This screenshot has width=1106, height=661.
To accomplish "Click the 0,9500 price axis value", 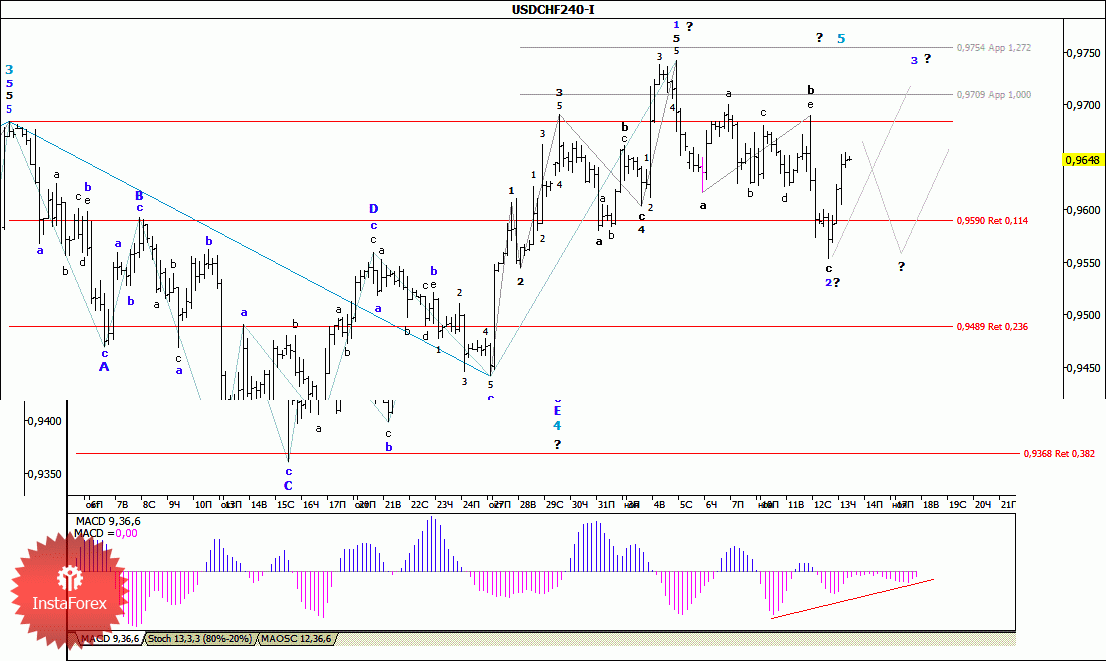I will (x=1084, y=315).
